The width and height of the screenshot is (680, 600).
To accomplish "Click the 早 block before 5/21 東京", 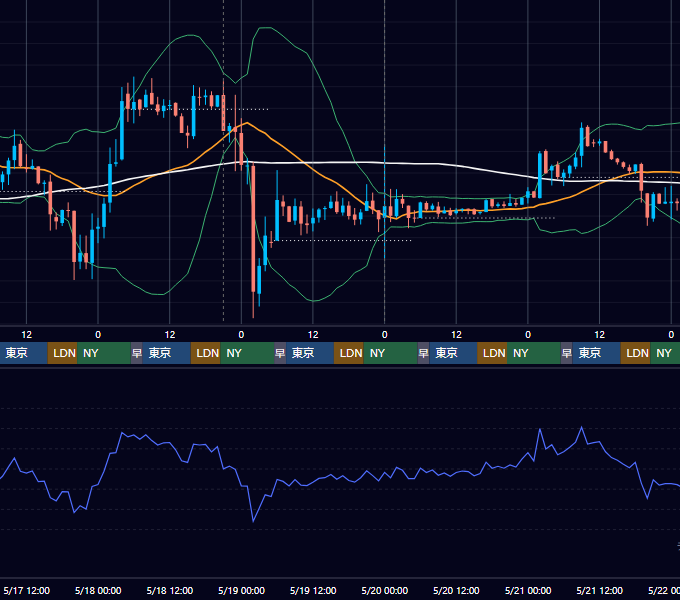I will click(566, 353).
